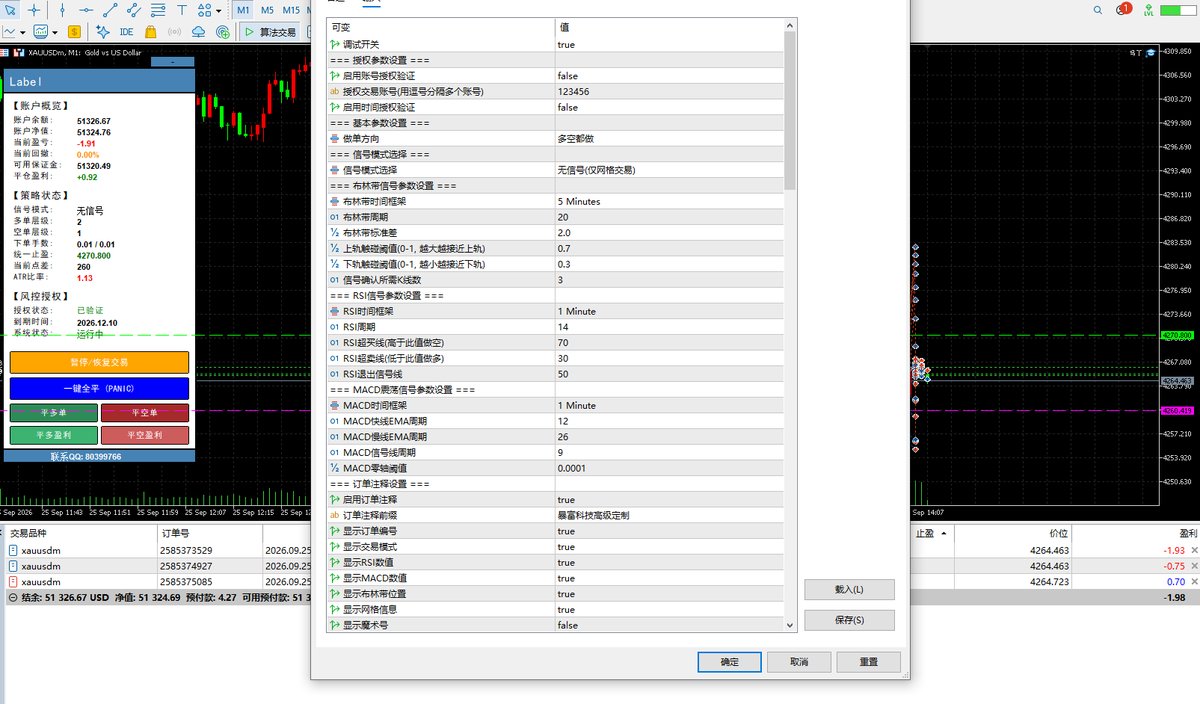1200x704 pixels.
Task: Open the account notification icon with badge
Action: click(x=1122, y=10)
